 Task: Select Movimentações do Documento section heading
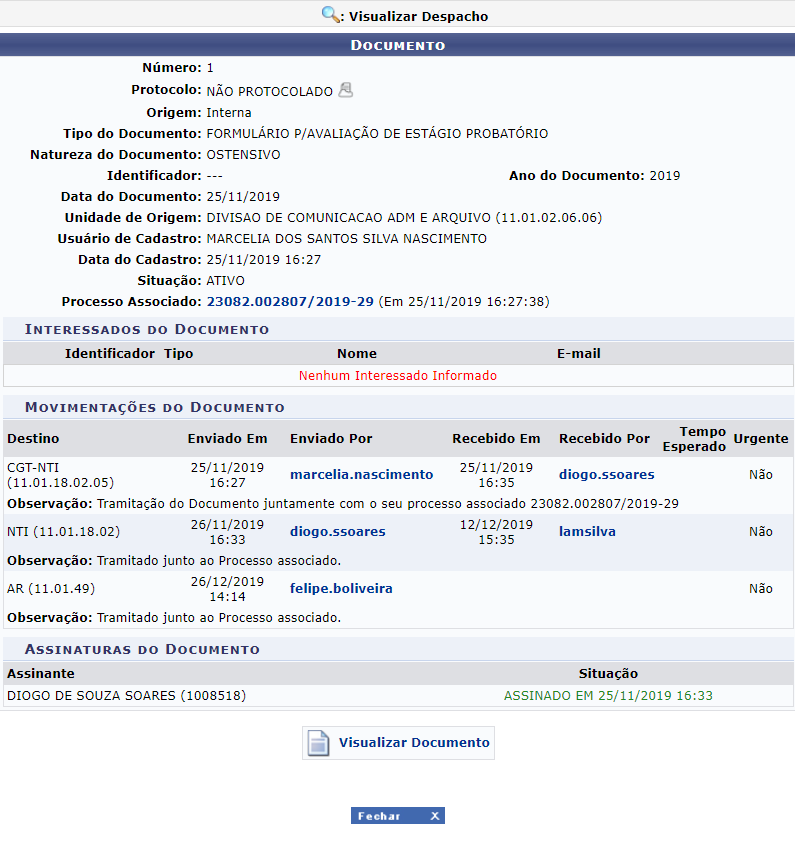click(155, 408)
